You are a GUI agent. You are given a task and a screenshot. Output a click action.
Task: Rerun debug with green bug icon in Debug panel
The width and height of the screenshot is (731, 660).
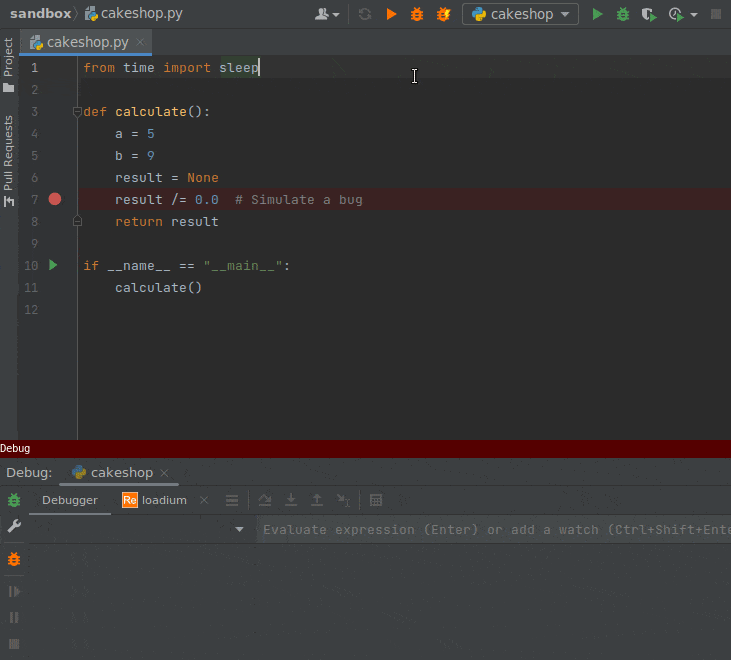[14, 500]
